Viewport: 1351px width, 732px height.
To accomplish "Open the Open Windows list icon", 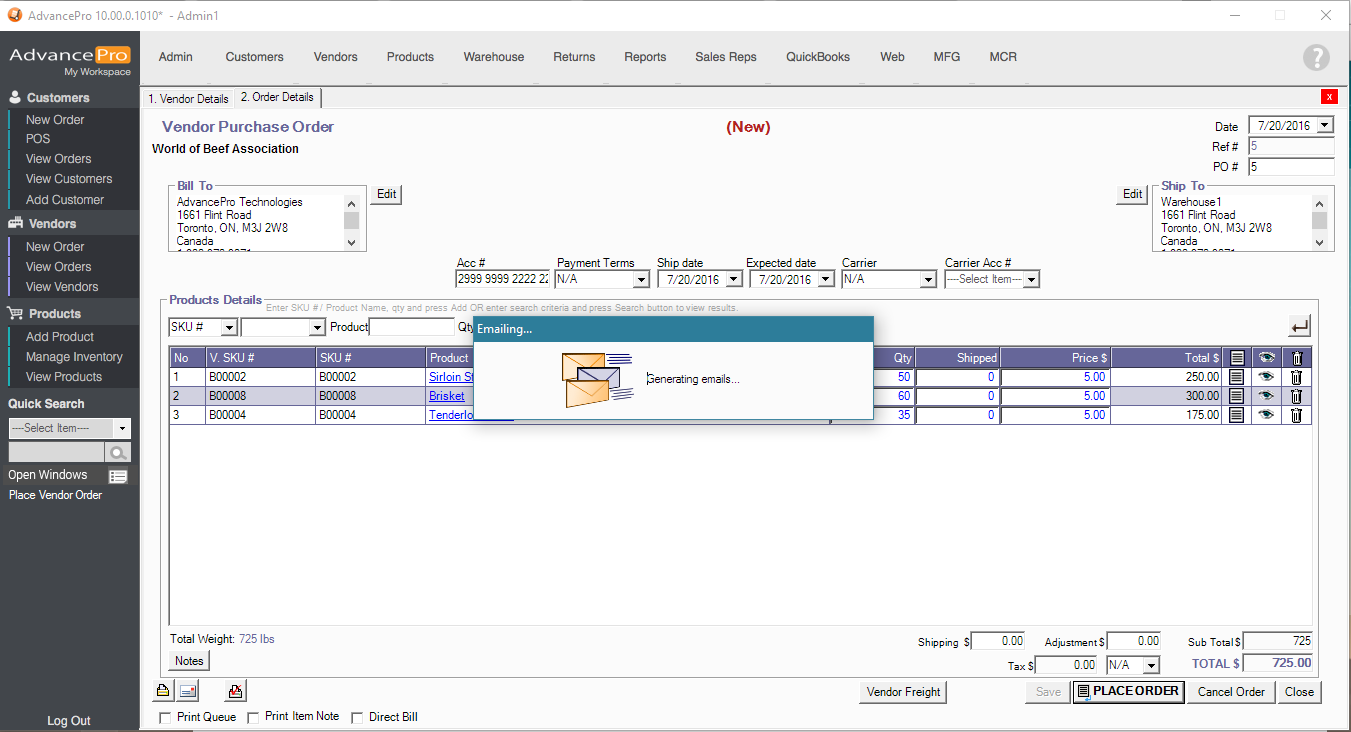I will 118,476.
